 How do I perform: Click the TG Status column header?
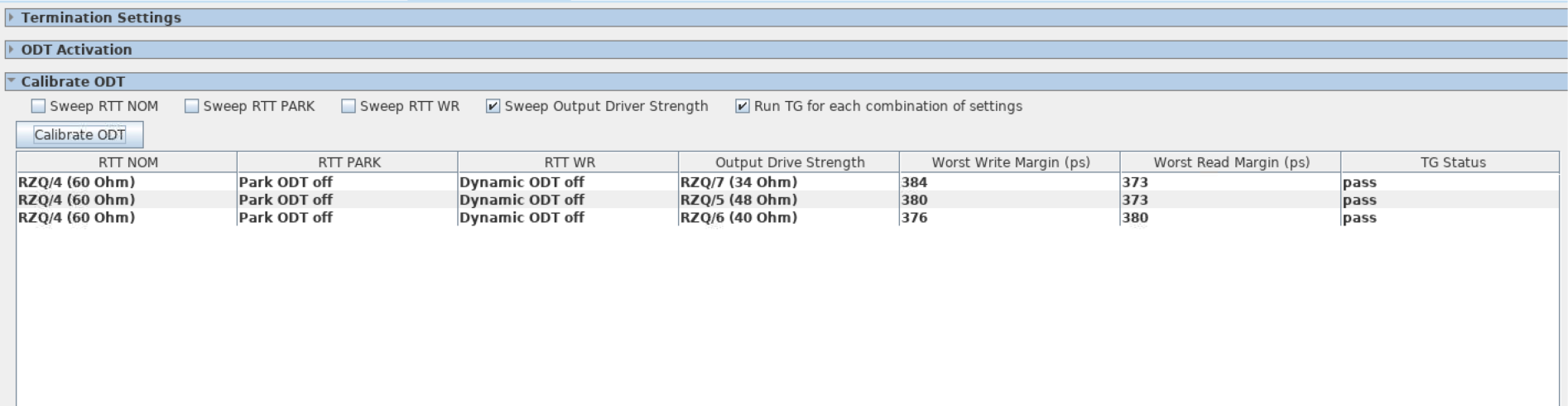1452,162
